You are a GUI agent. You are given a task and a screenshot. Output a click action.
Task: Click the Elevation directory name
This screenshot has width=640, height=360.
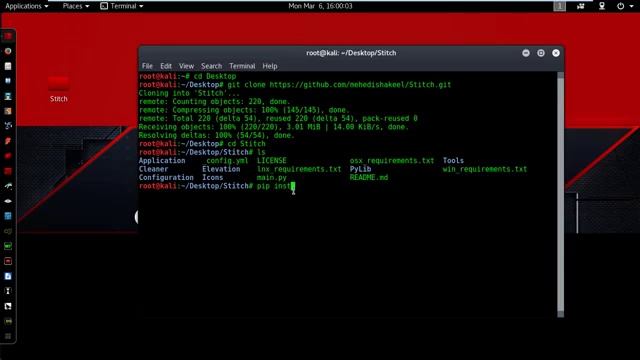221,169
